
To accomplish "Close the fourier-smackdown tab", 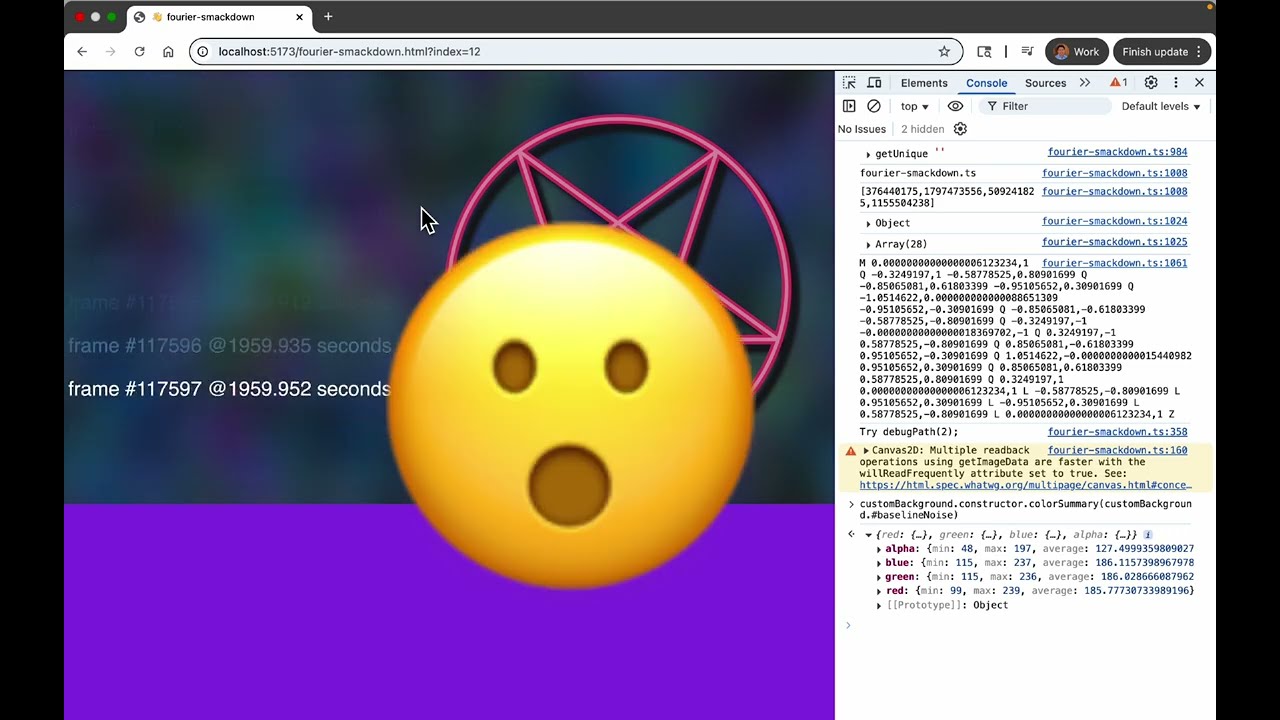I will pyautogui.click(x=299, y=17).
